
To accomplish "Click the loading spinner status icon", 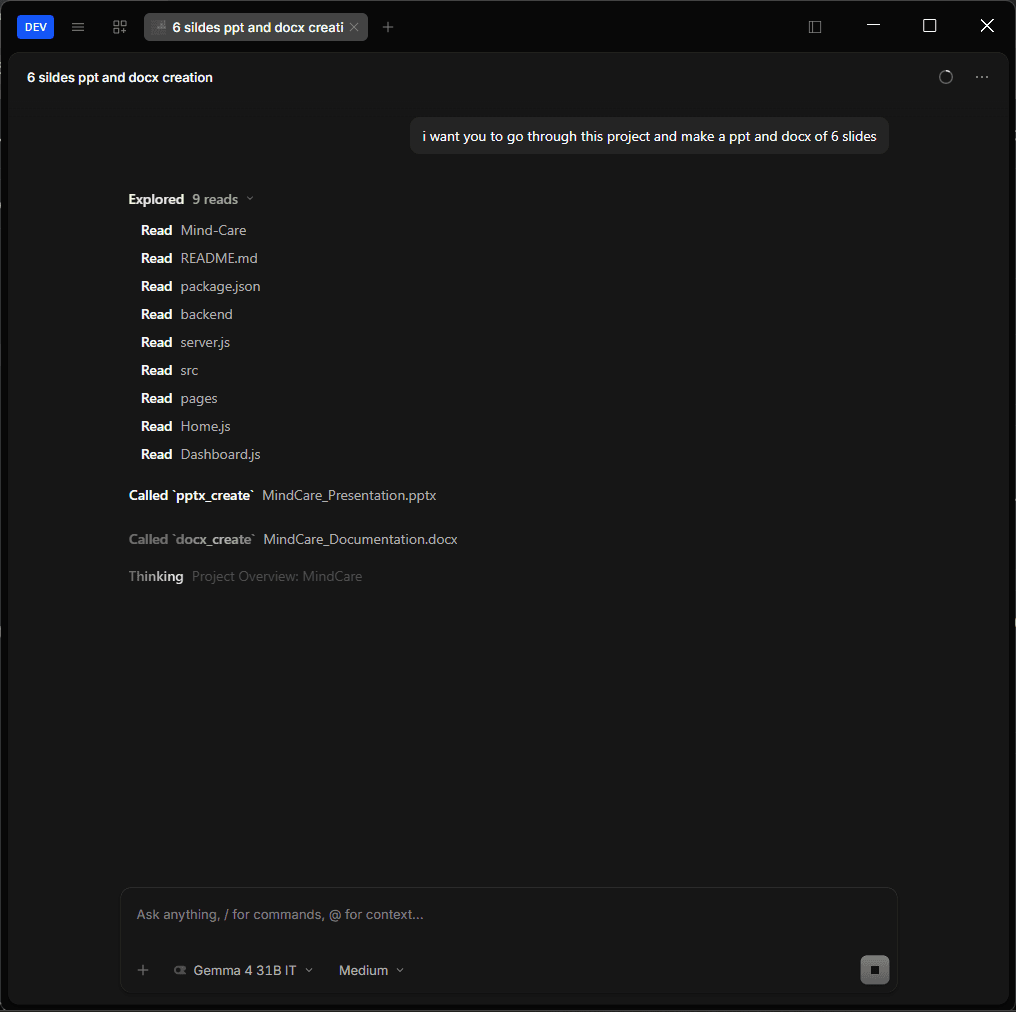I will (x=946, y=77).
